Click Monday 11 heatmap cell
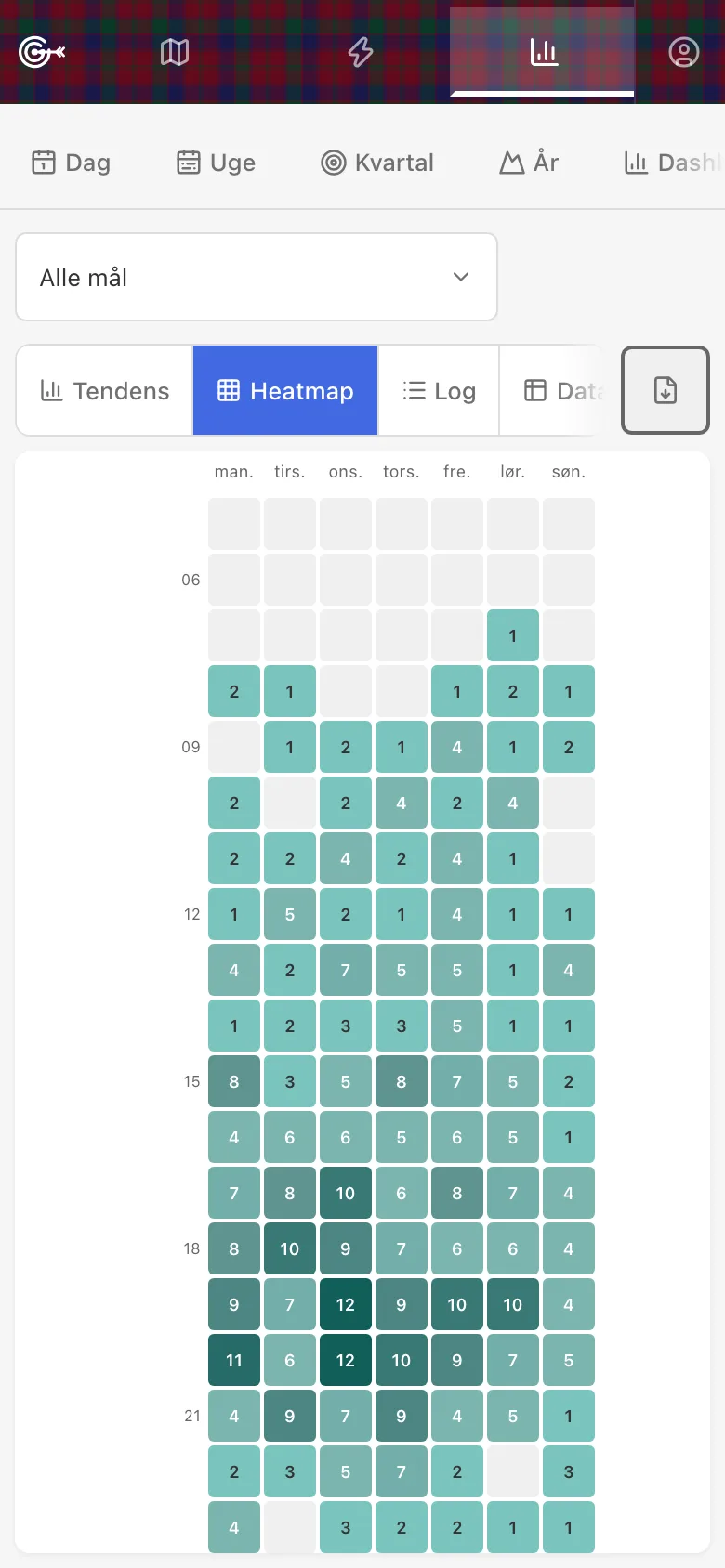Screen dimensions: 725x1568 [234, 1360]
